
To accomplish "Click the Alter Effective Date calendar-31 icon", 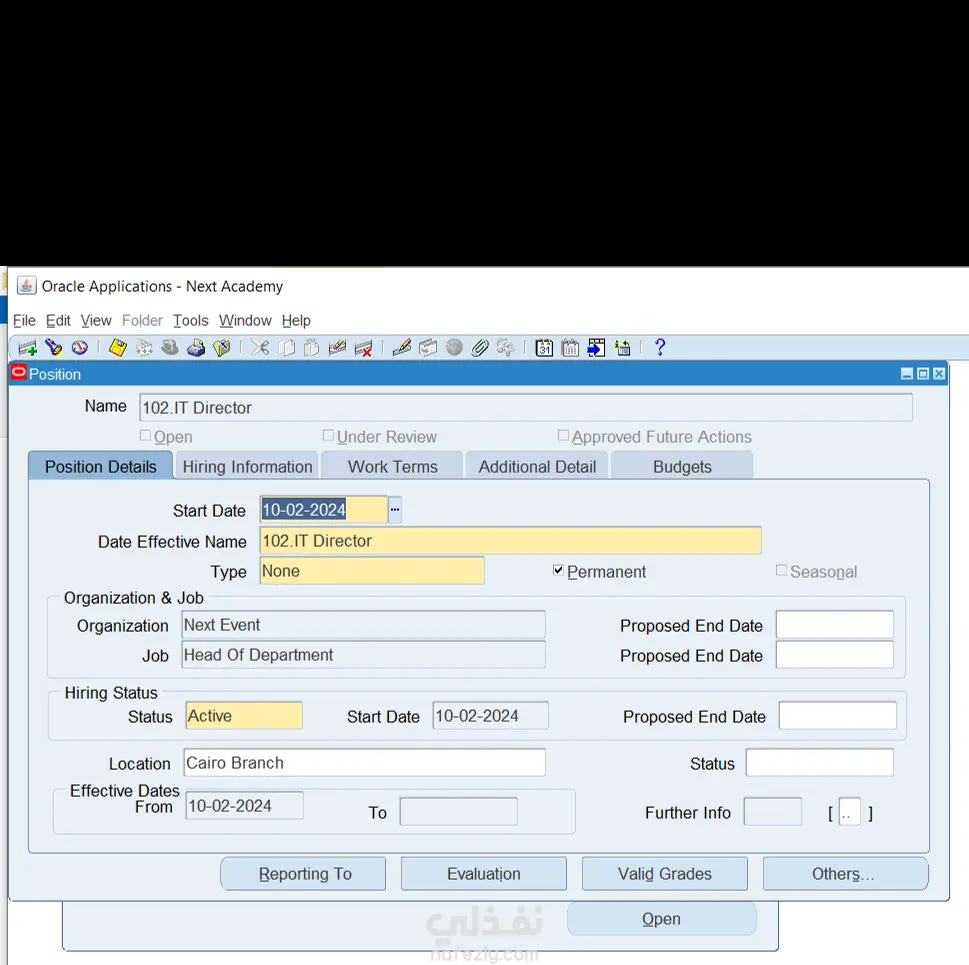I will click(x=544, y=348).
